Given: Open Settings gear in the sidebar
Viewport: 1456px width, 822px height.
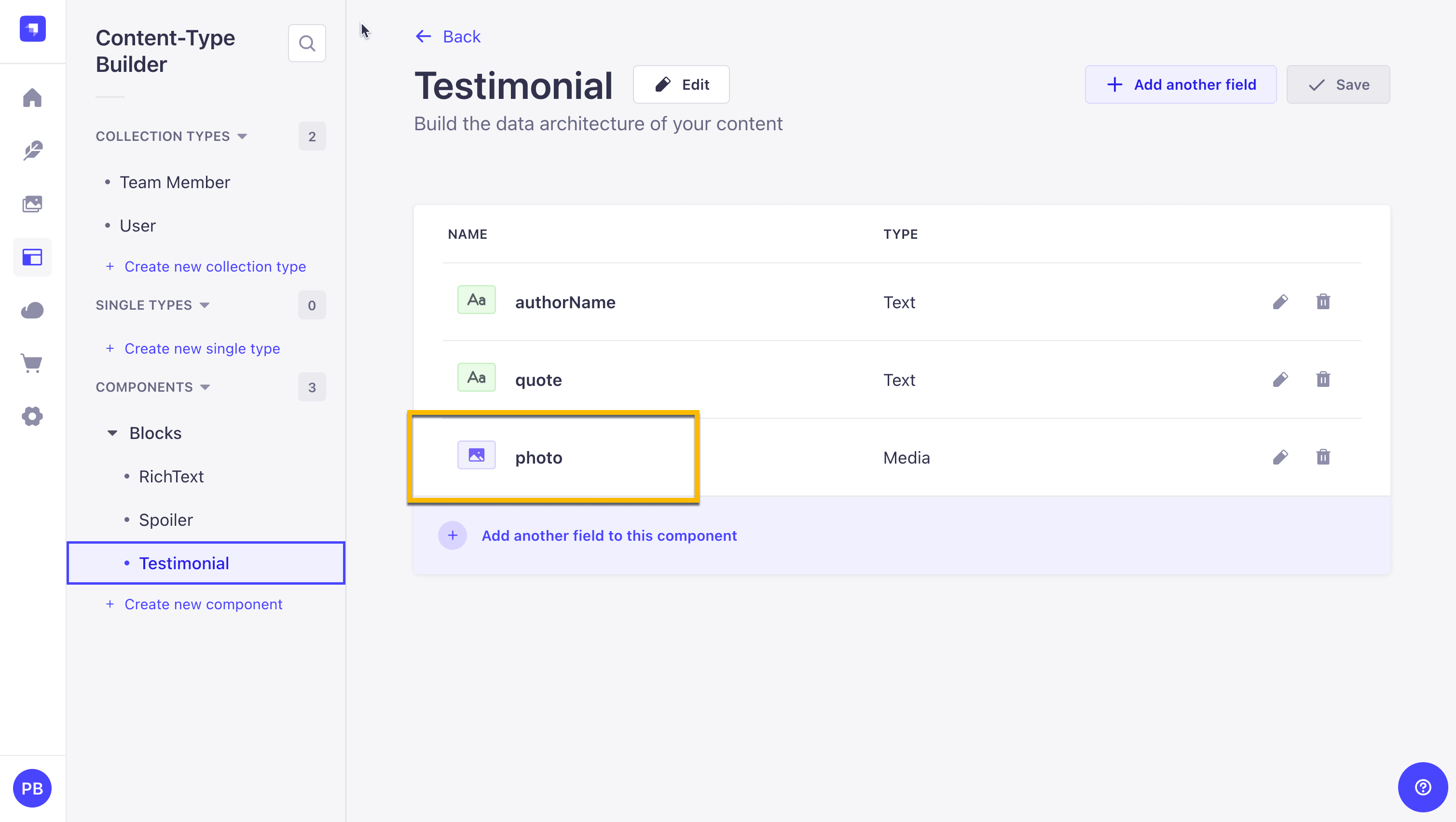Looking at the screenshot, I should click(32, 416).
